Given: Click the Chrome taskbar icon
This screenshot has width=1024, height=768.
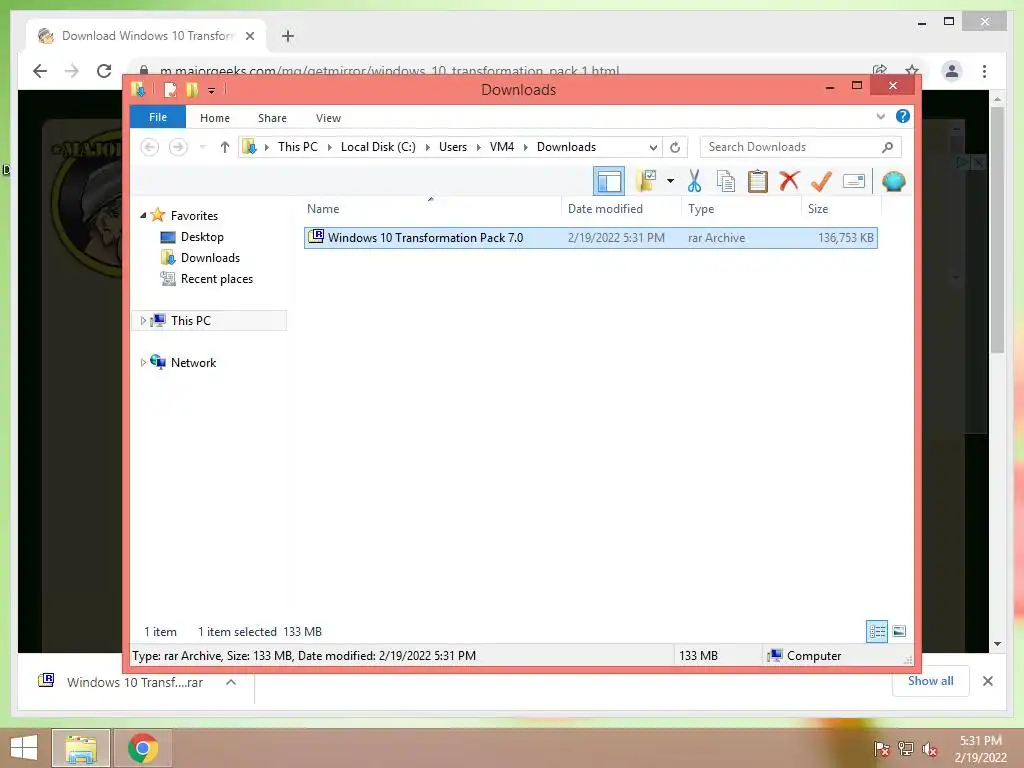Looking at the screenshot, I should pyautogui.click(x=143, y=748).
